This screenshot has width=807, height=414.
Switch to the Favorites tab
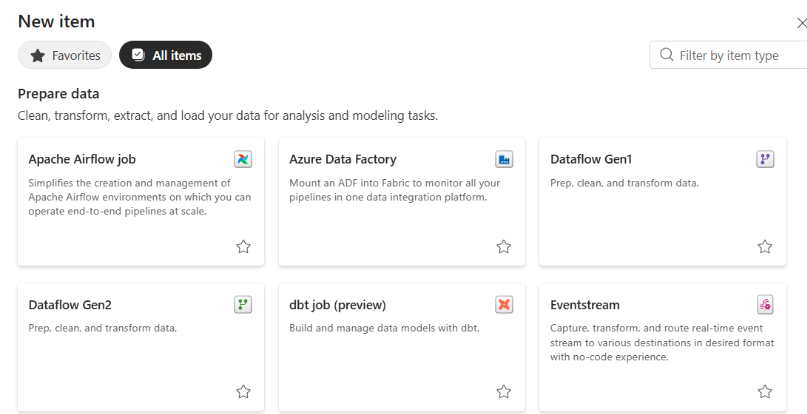(65, 55)
